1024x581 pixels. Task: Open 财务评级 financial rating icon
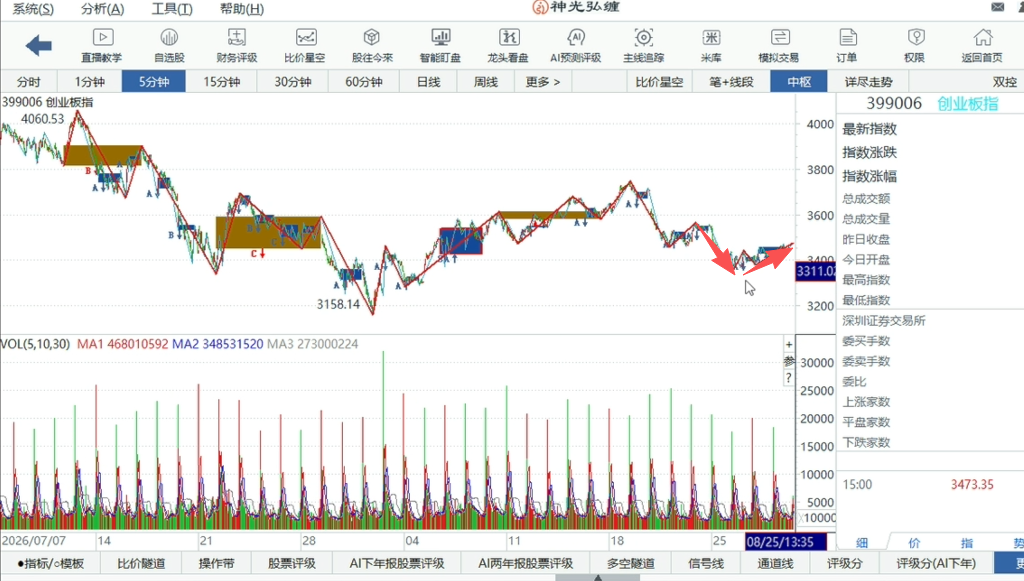click(x=236, y=46)
